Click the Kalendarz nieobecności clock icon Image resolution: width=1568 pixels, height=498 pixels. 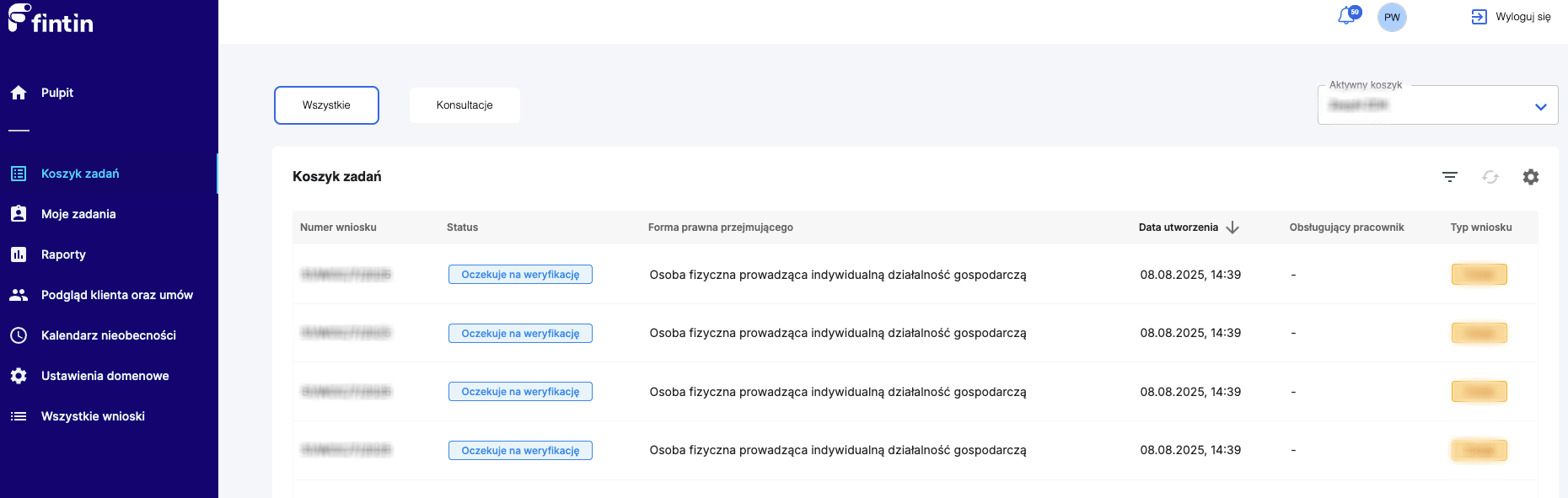tap(19, 335)
